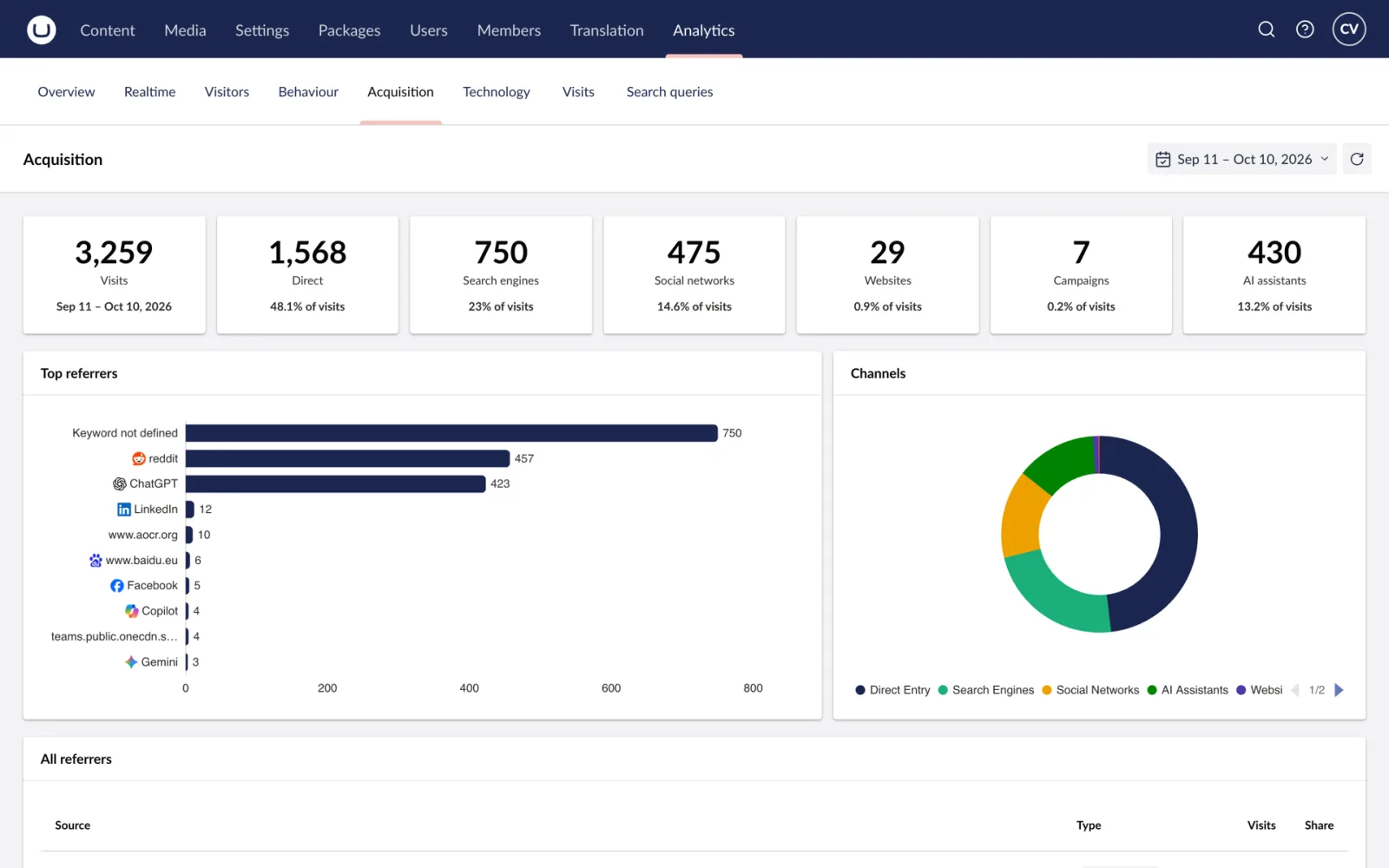
Task: Click the Keyword not defined bar
Action: coord(451,433)
